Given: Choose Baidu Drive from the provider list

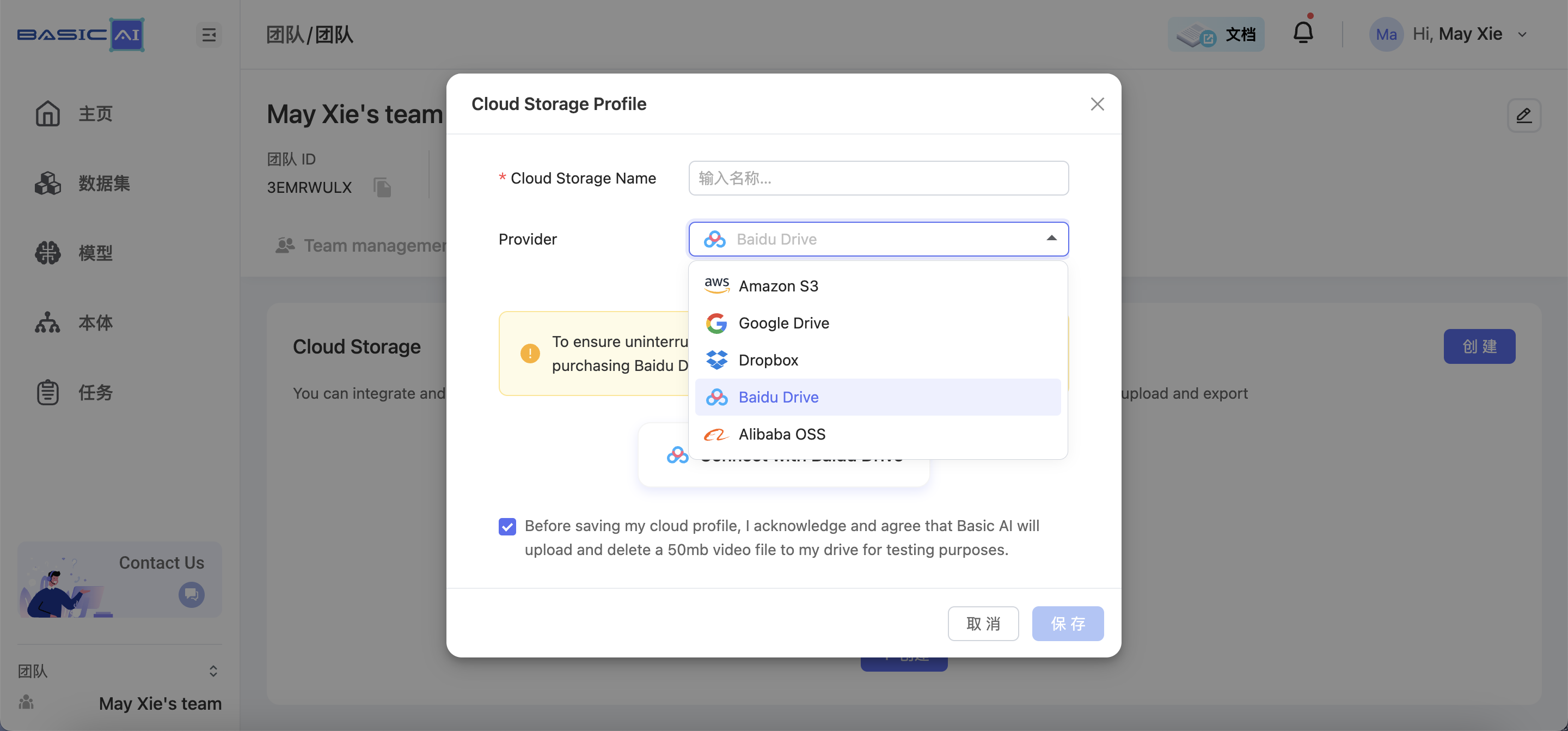Looking at the screenshot, I should tap(878, 397).
